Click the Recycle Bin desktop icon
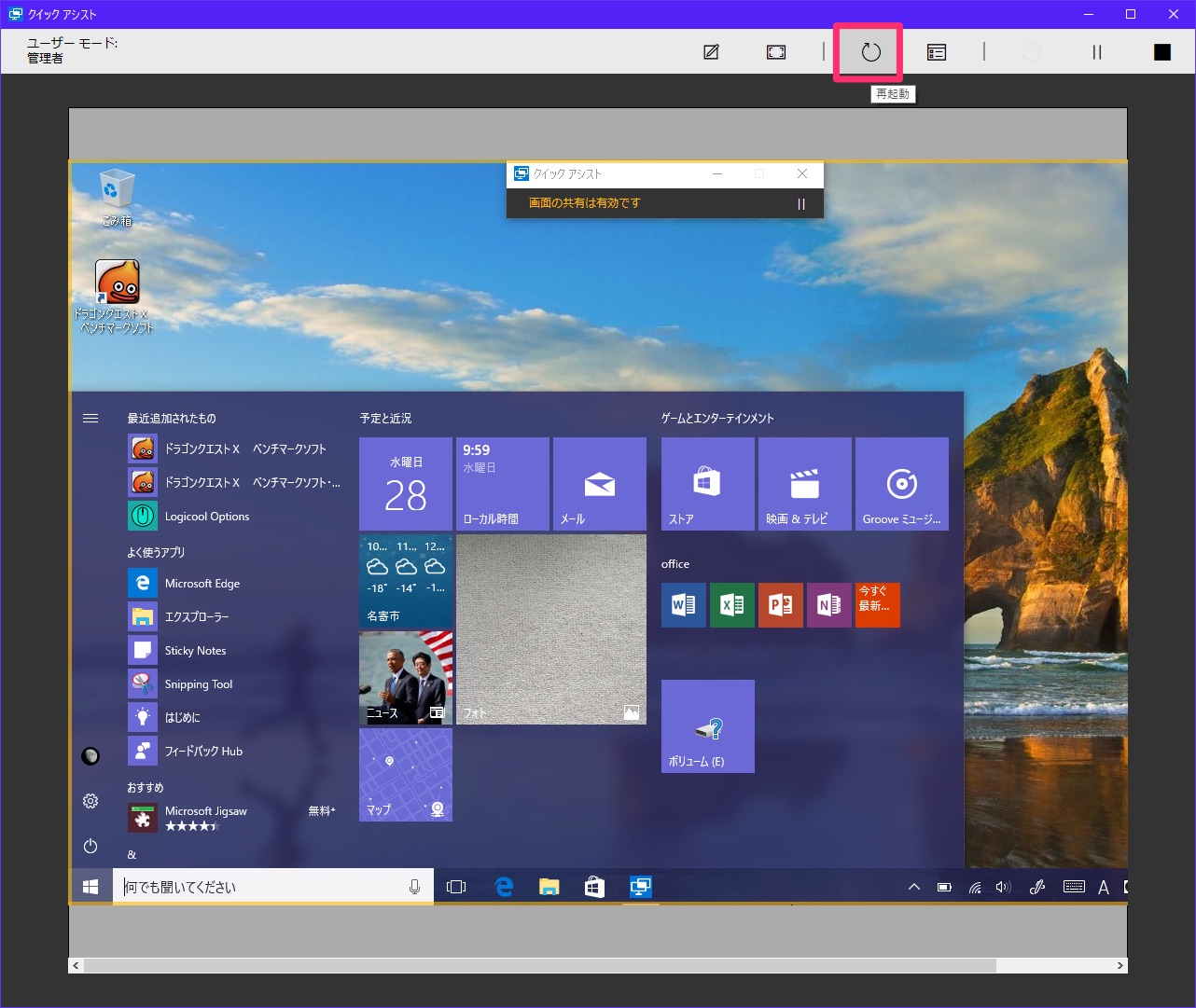 117,198
